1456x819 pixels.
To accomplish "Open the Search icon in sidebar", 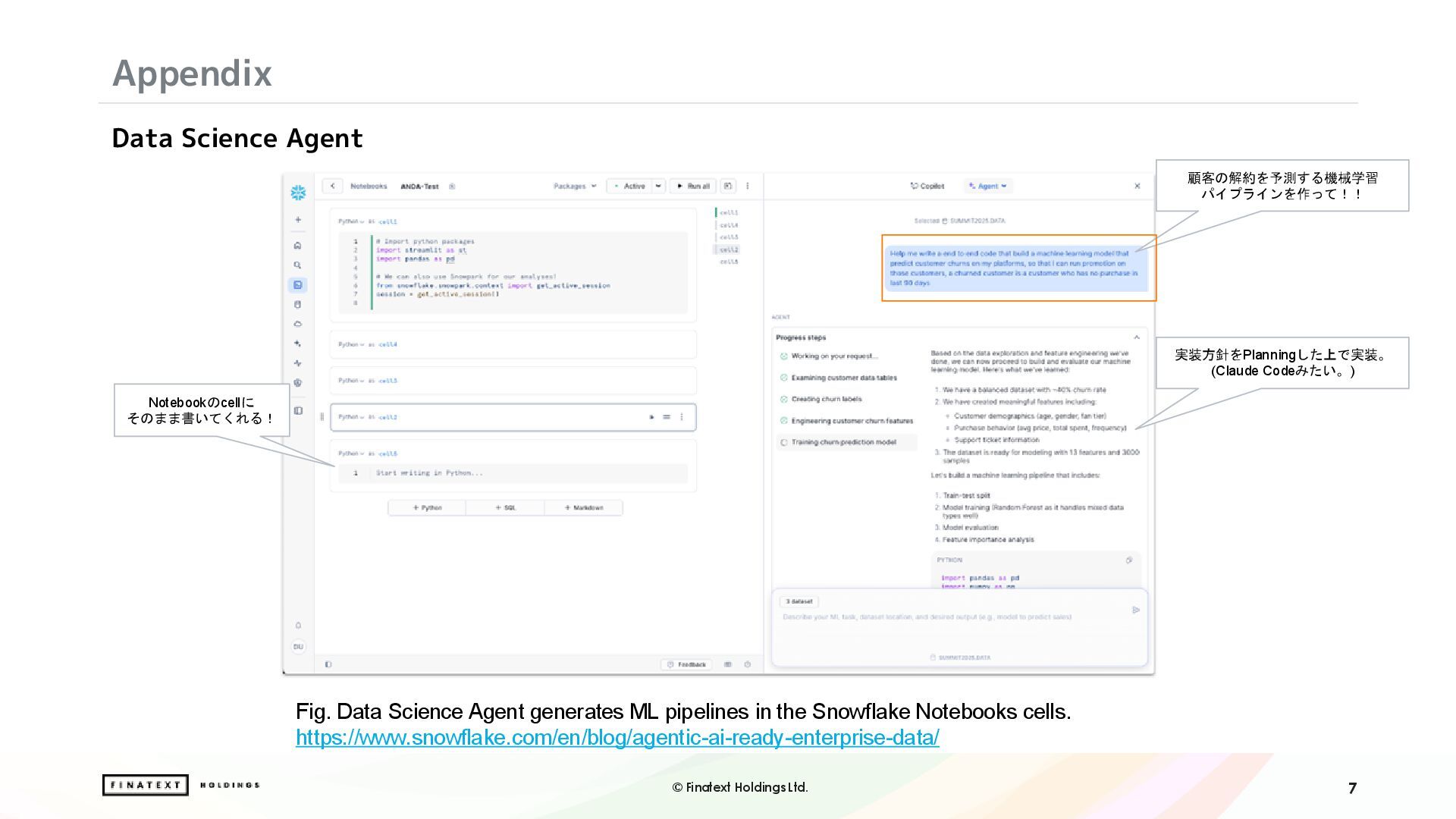I will coord(298,265).
